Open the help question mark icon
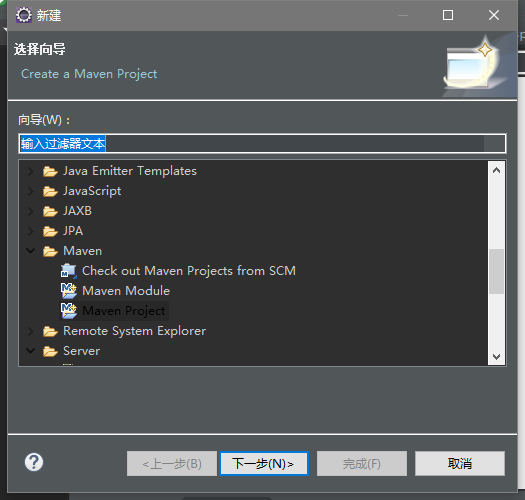 point(34,462)
